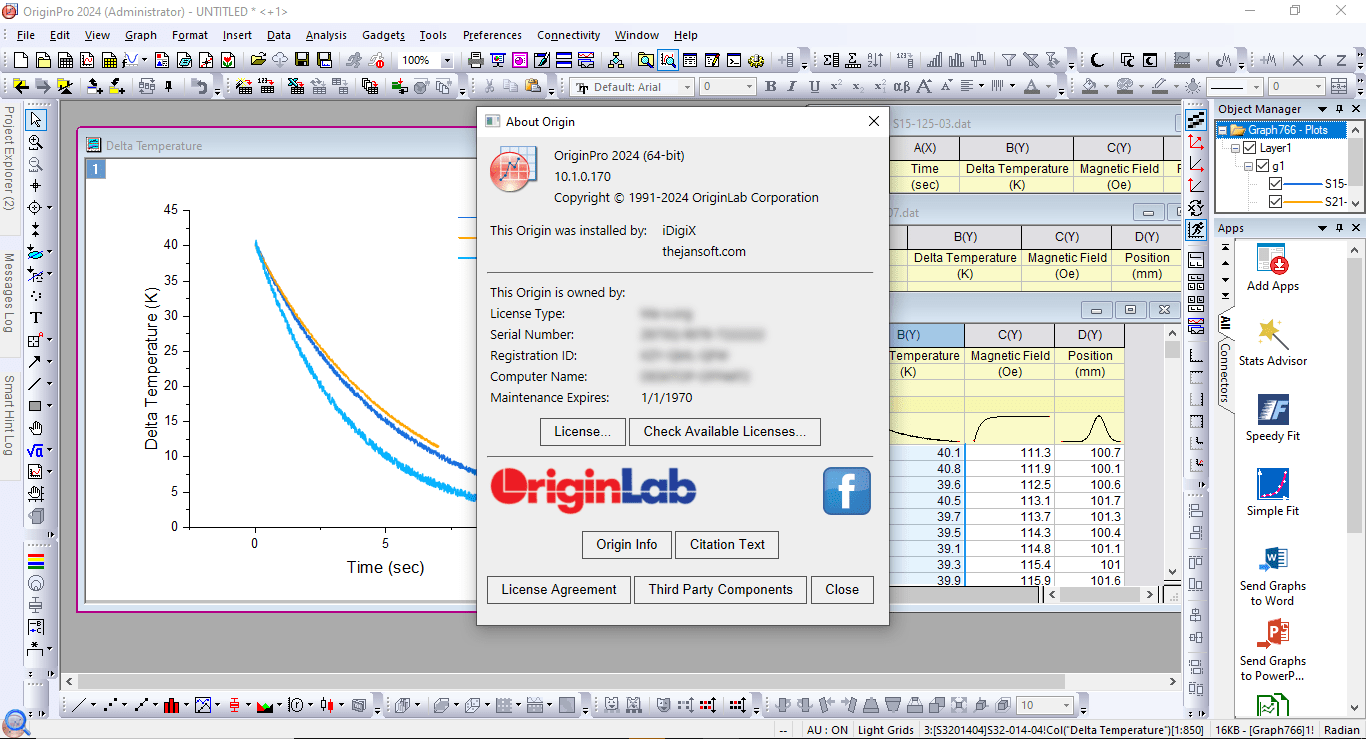The image size is (1366, 739).
Task: Launch the Stats Advisor app
Action: click(x=1273, y=343)
